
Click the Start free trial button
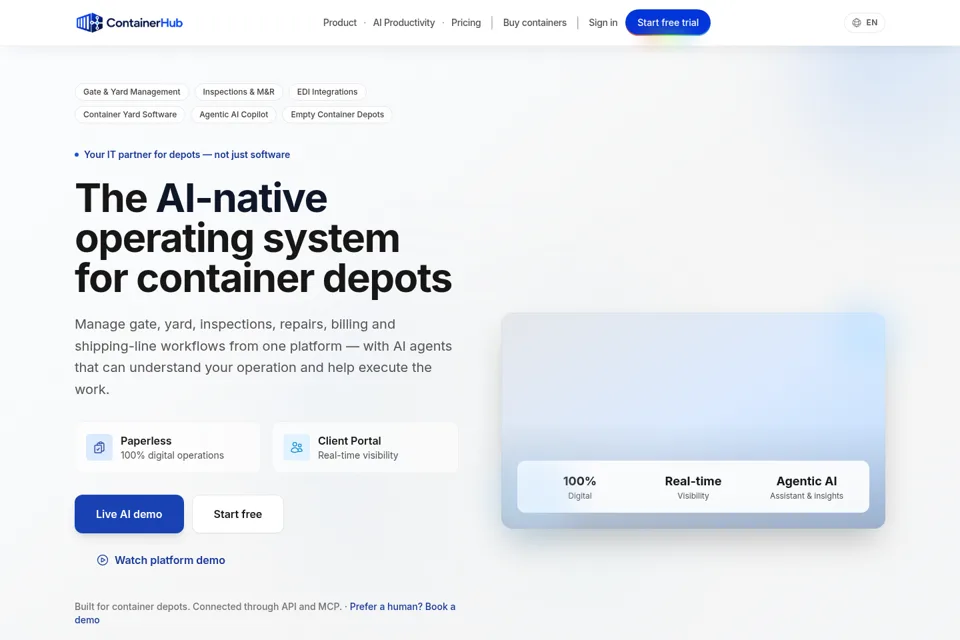(x=667, y=23)
